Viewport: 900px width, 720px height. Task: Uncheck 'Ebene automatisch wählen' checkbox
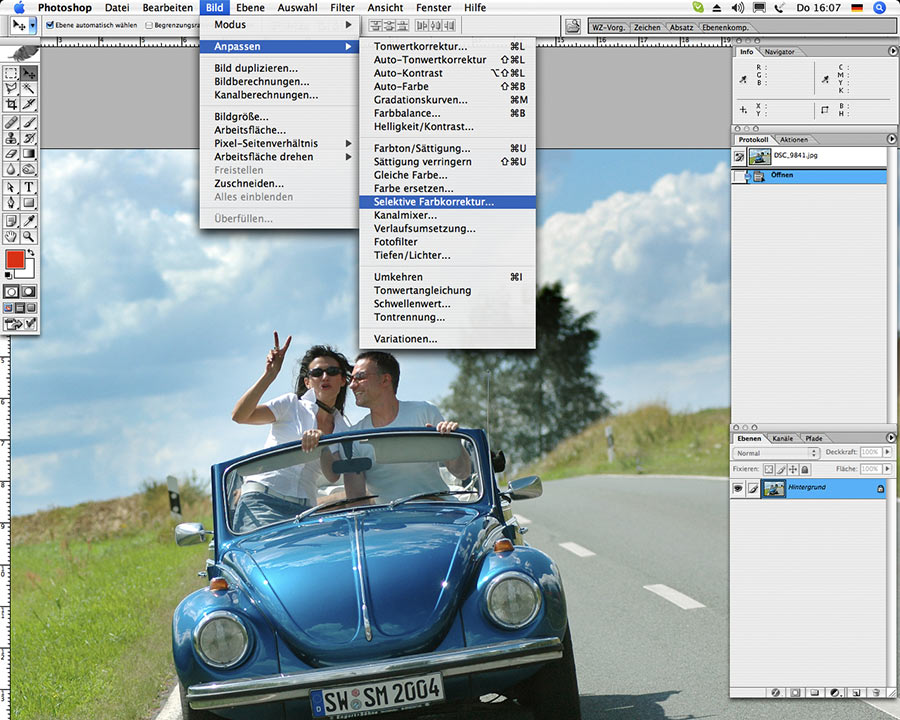click(x=50, y=26)
